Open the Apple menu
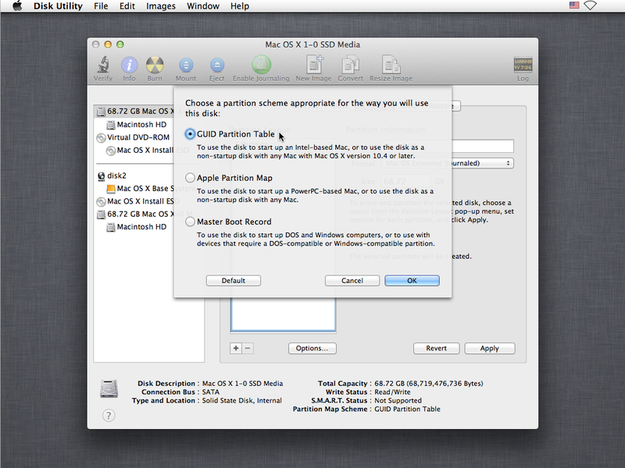 (x=17, y=6)
